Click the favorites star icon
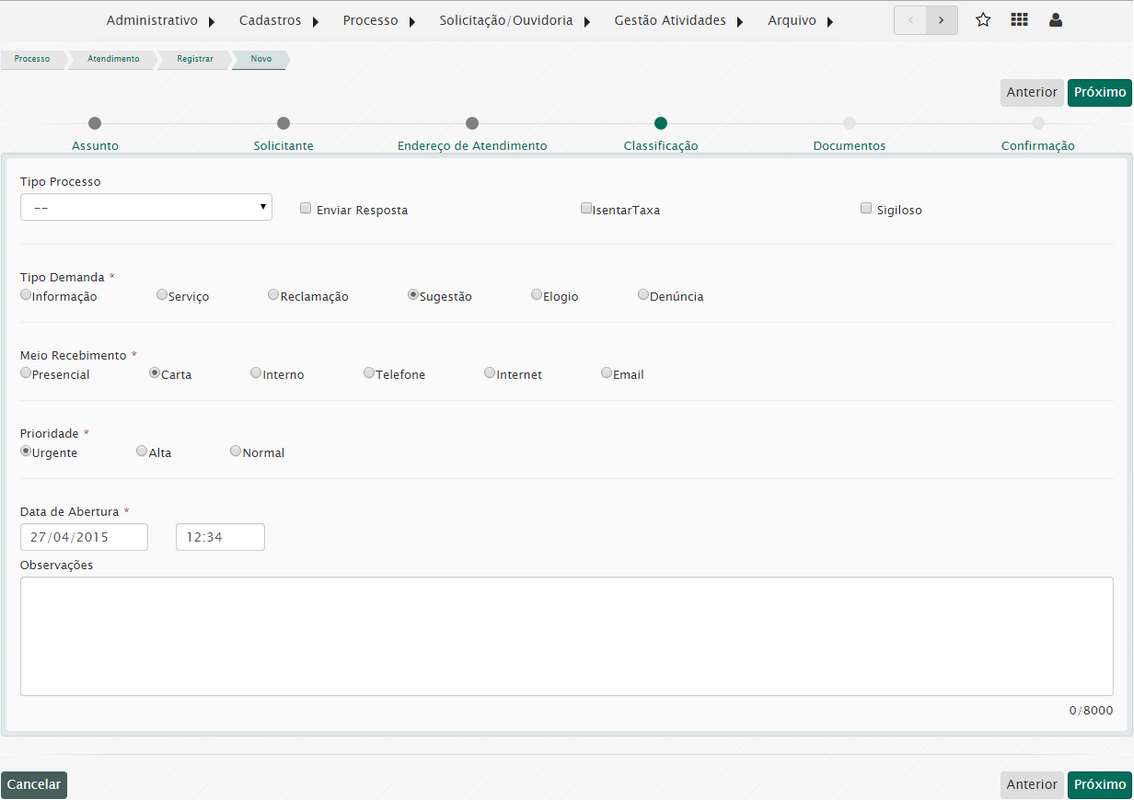The width and height of the screenshot is (1134, 800). 983,20
